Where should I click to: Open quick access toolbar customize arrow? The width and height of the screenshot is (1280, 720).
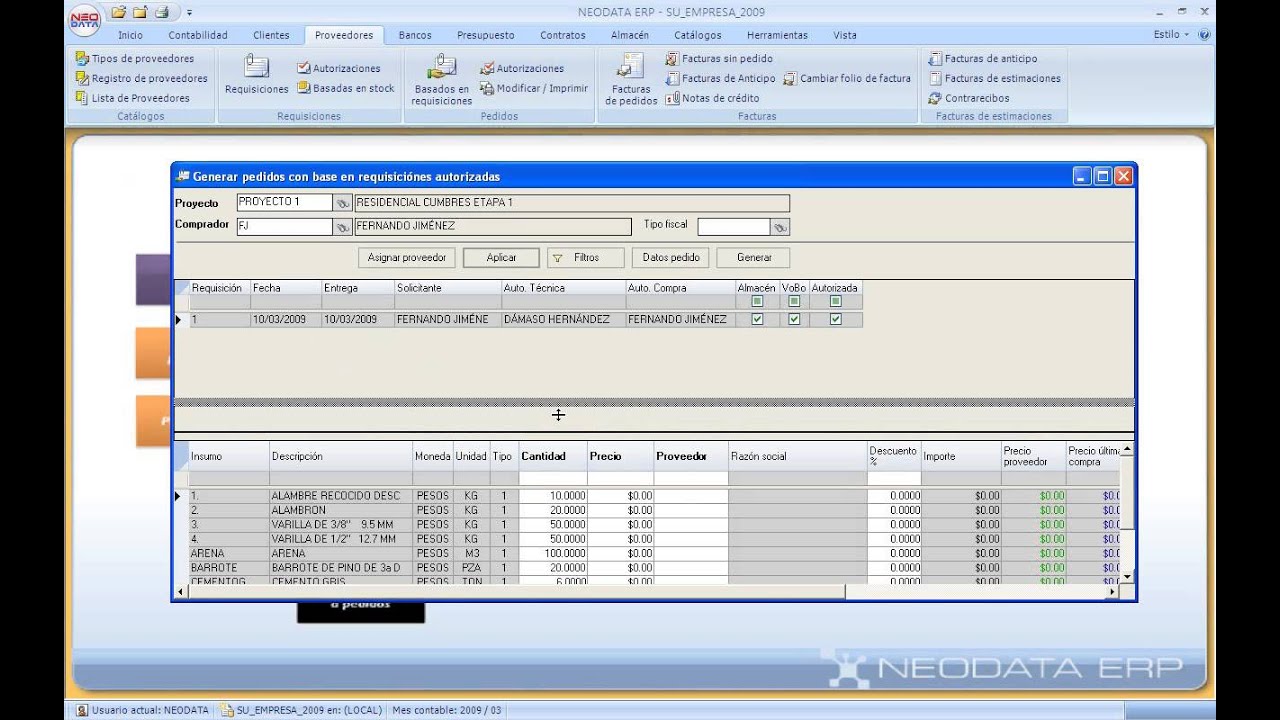[x=189, y=13]
